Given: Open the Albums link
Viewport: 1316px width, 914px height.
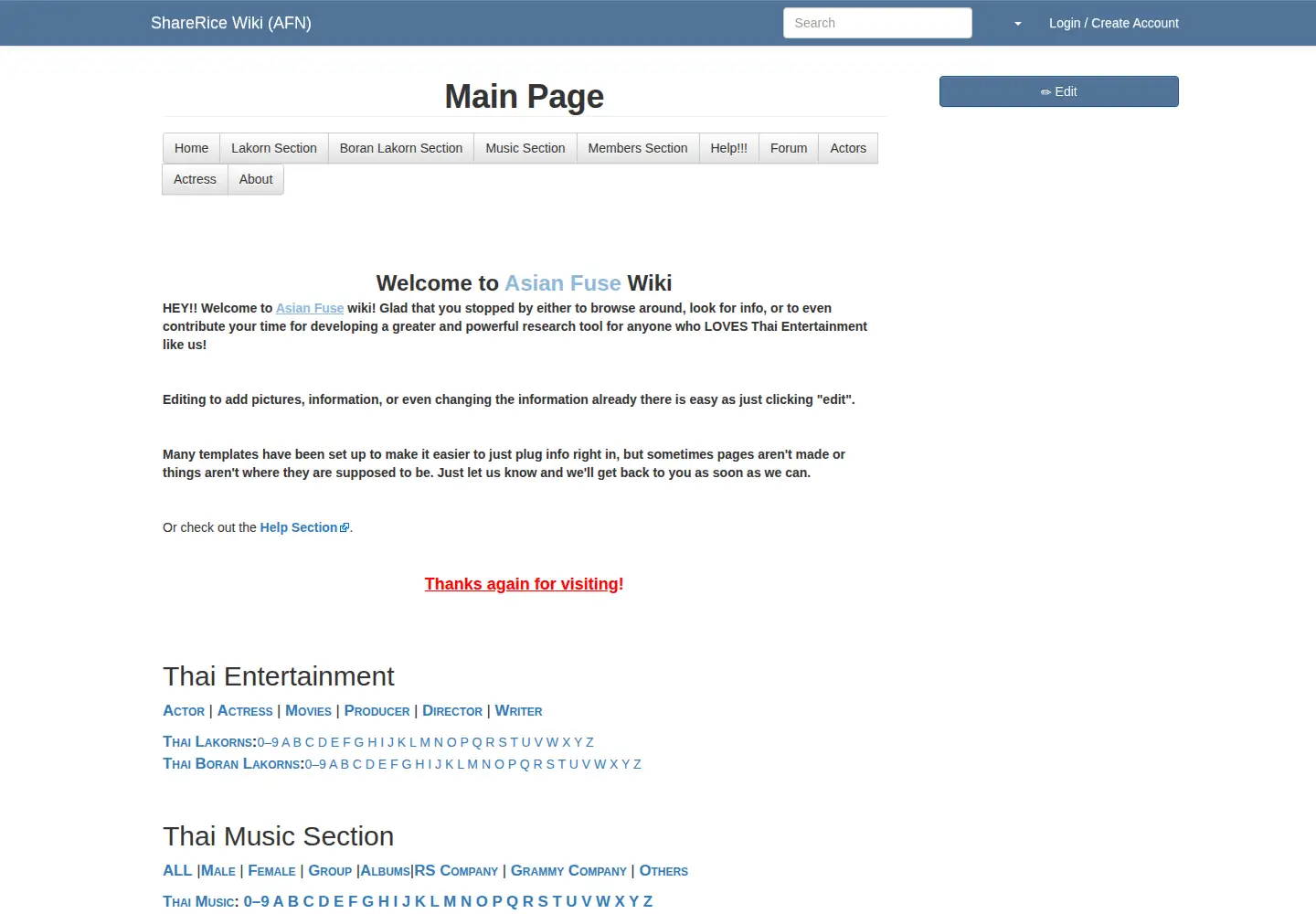Looking at the screenshot, I should (385, 871).
